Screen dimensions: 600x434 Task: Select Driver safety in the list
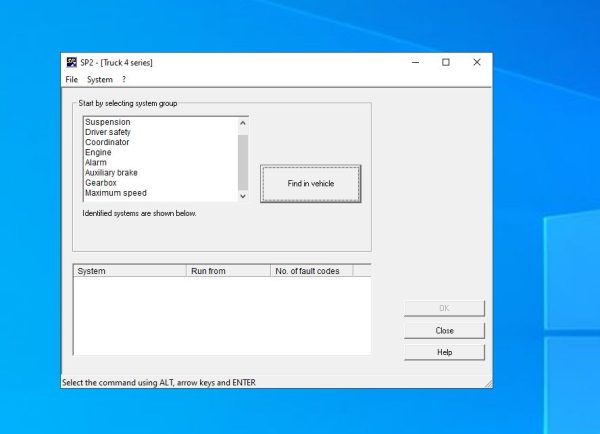(160, 132)
